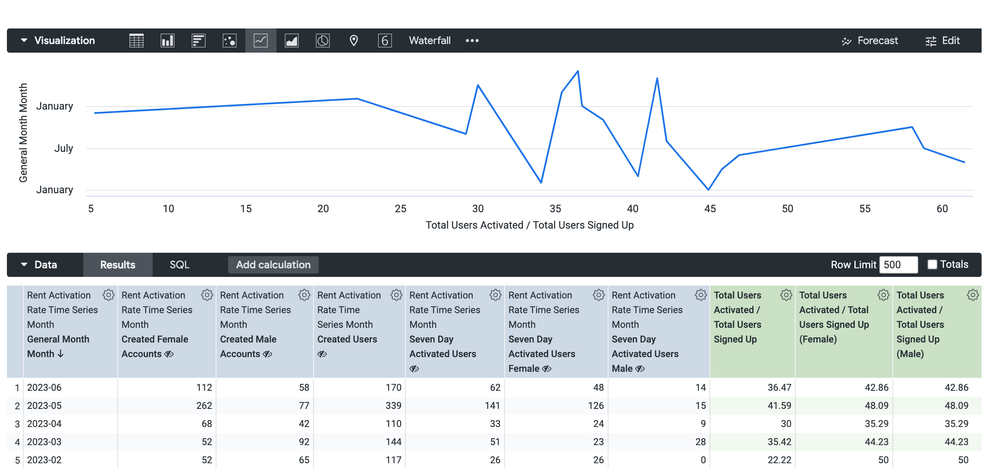Toggle hidden icon on Activated Users Male
Image resolution: width=998 pixels, height=471 pixels.
(640, 369)
